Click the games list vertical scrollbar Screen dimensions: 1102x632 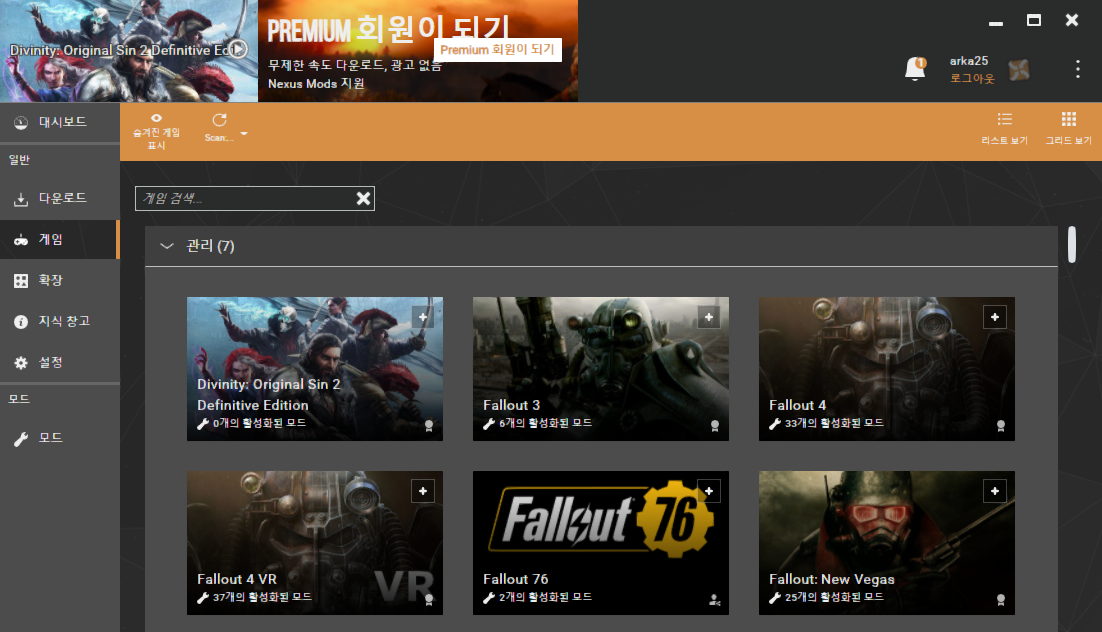click(x=1072, y=245)
